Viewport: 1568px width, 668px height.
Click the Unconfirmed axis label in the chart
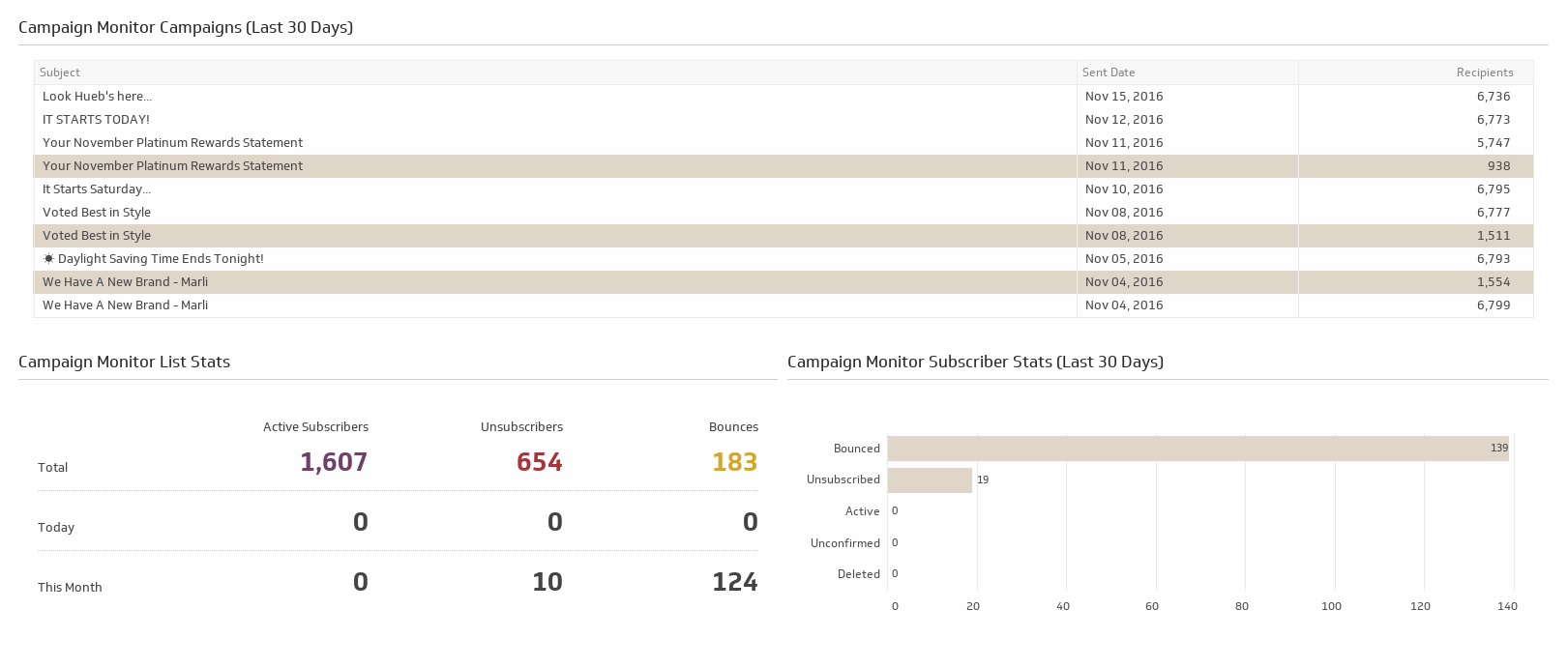pos(845,543)
